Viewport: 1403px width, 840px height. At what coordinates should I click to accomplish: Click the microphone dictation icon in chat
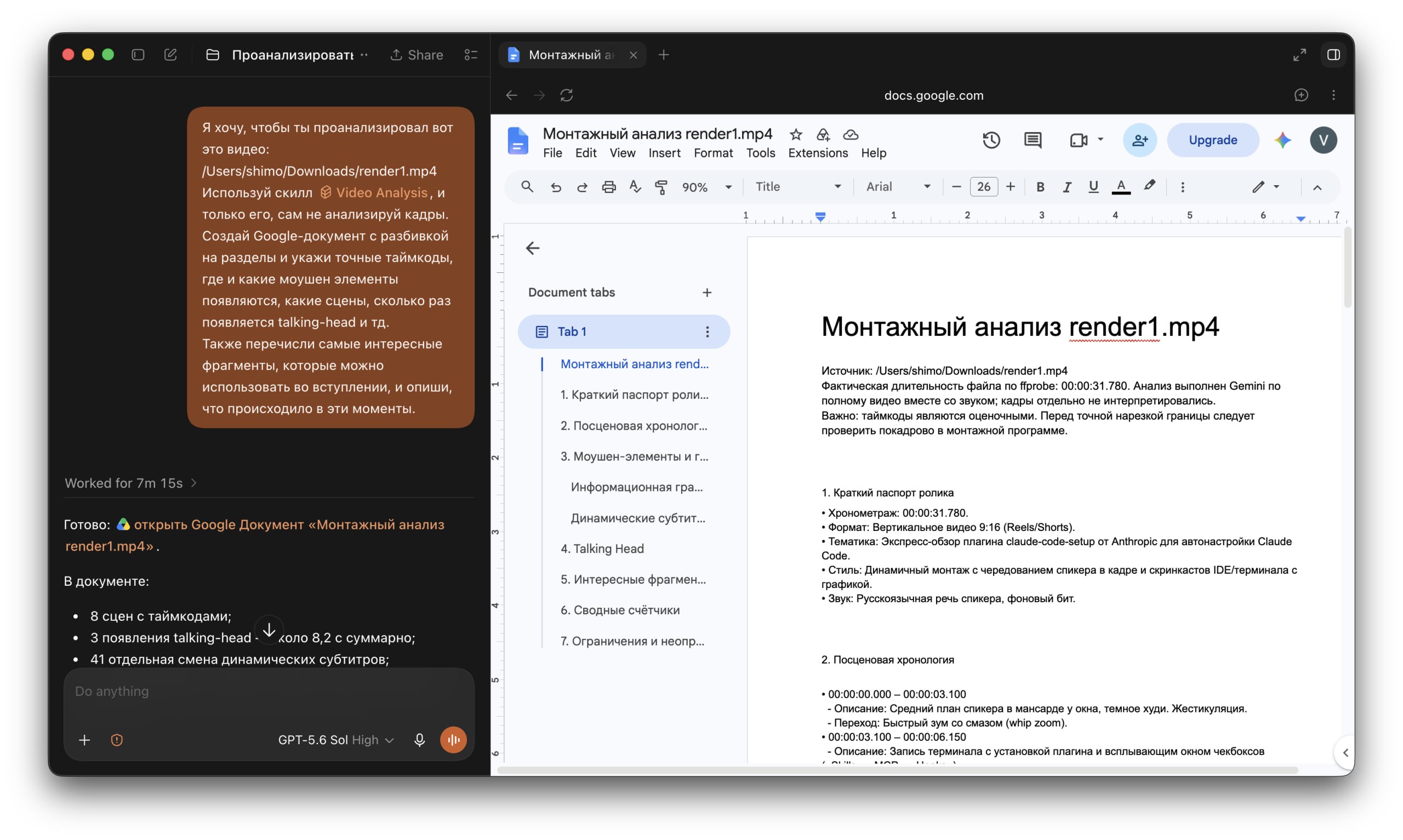pyautogui.click(x=419, y=740)
